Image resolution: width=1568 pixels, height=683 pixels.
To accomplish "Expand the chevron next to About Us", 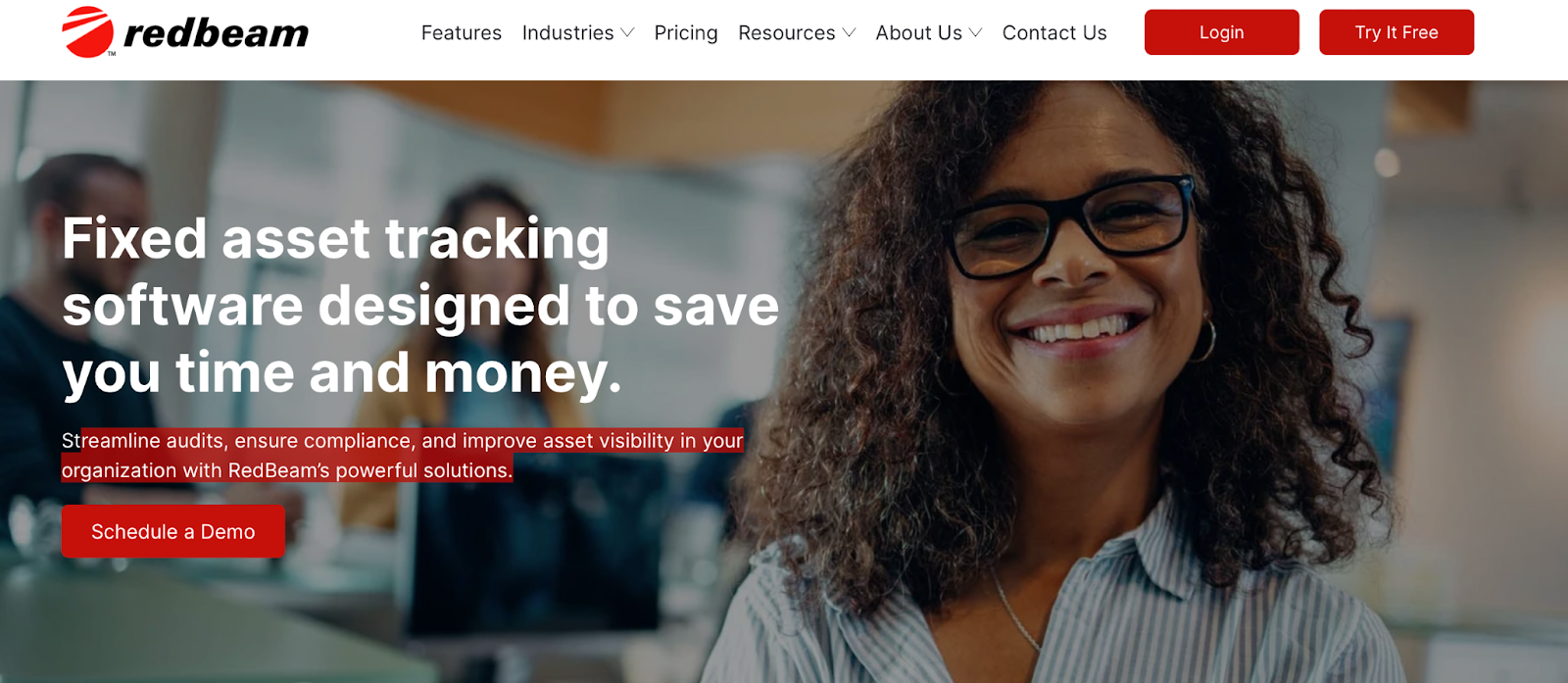I will [x=975, y=33].
